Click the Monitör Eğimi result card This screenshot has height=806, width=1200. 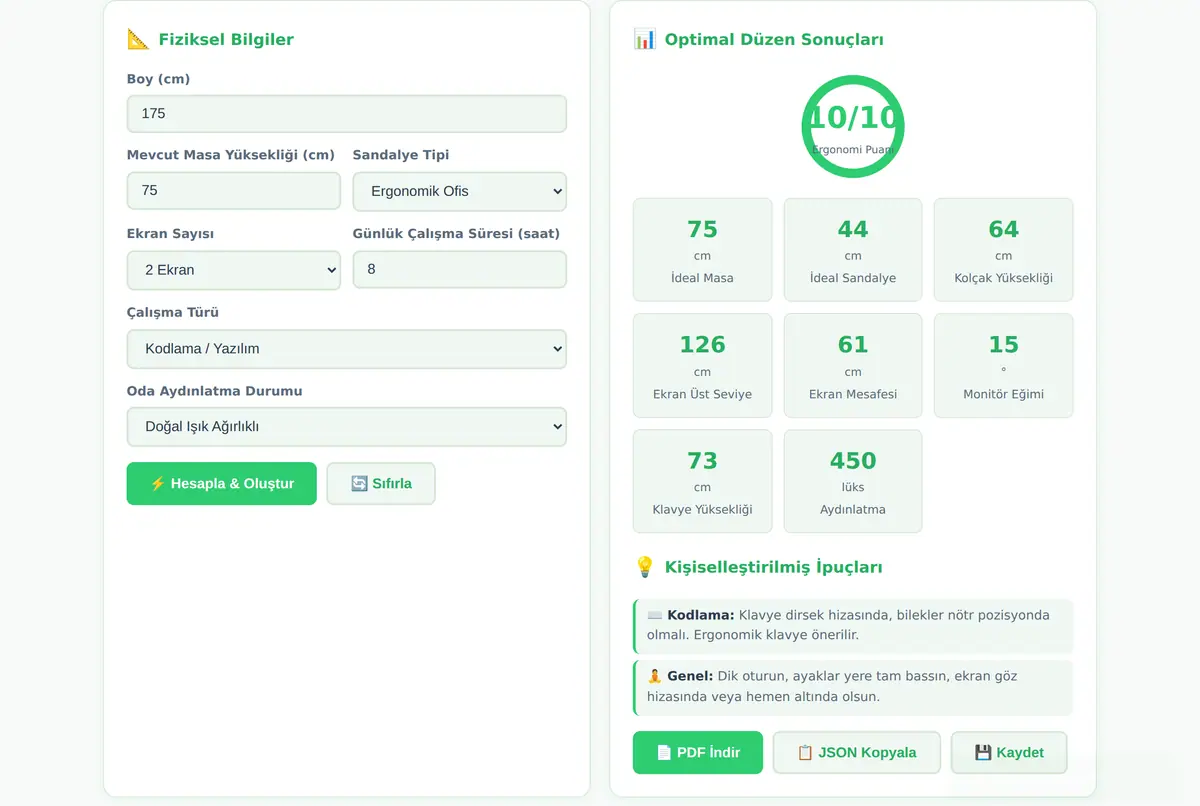pyautogui.click(x=1004, y=366)
